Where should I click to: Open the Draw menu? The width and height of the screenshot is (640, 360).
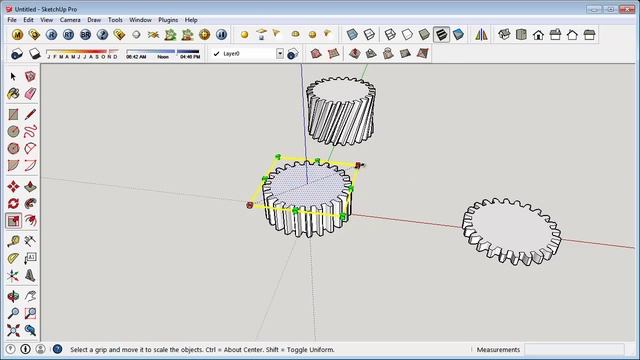(x=94, y=20)
